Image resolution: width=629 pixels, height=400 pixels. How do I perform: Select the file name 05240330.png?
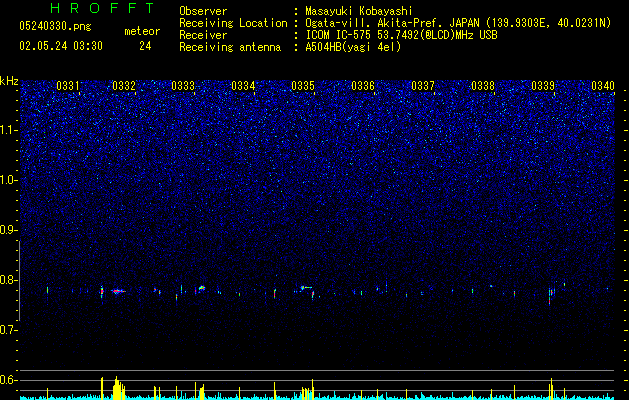[x=55, y=26]
